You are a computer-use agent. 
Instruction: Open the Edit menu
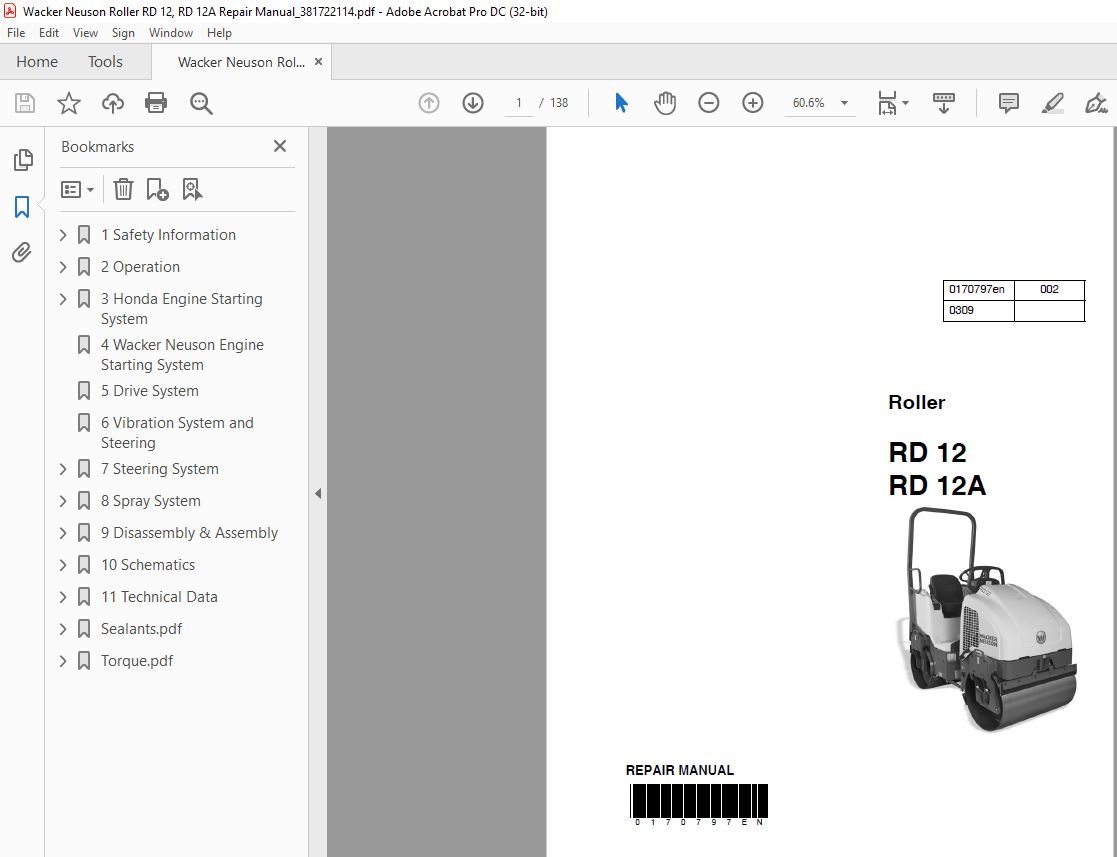pyautogui.click(x=48, y=33)
